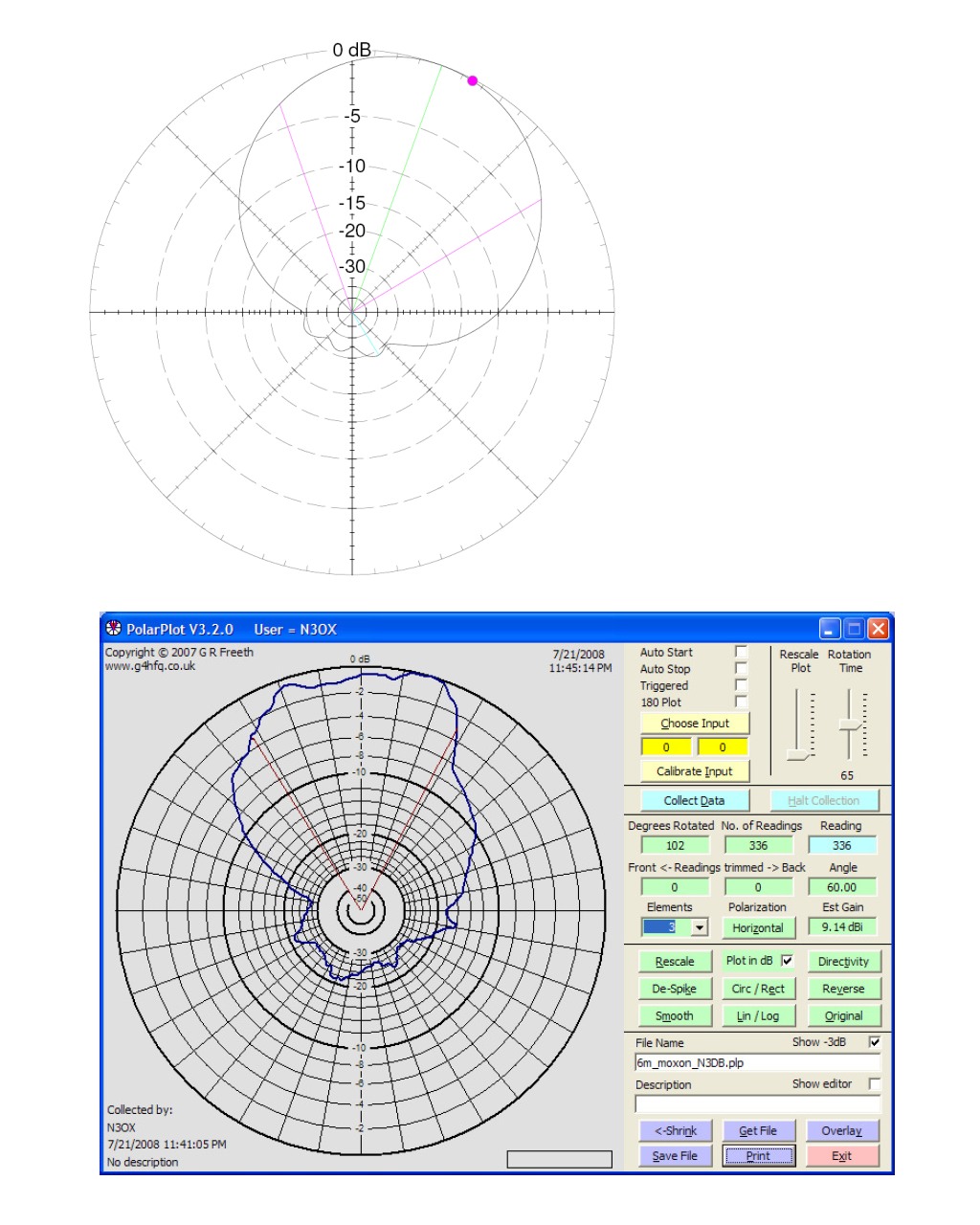
Task: Click the Collect Data button
Action: (694, 801)
